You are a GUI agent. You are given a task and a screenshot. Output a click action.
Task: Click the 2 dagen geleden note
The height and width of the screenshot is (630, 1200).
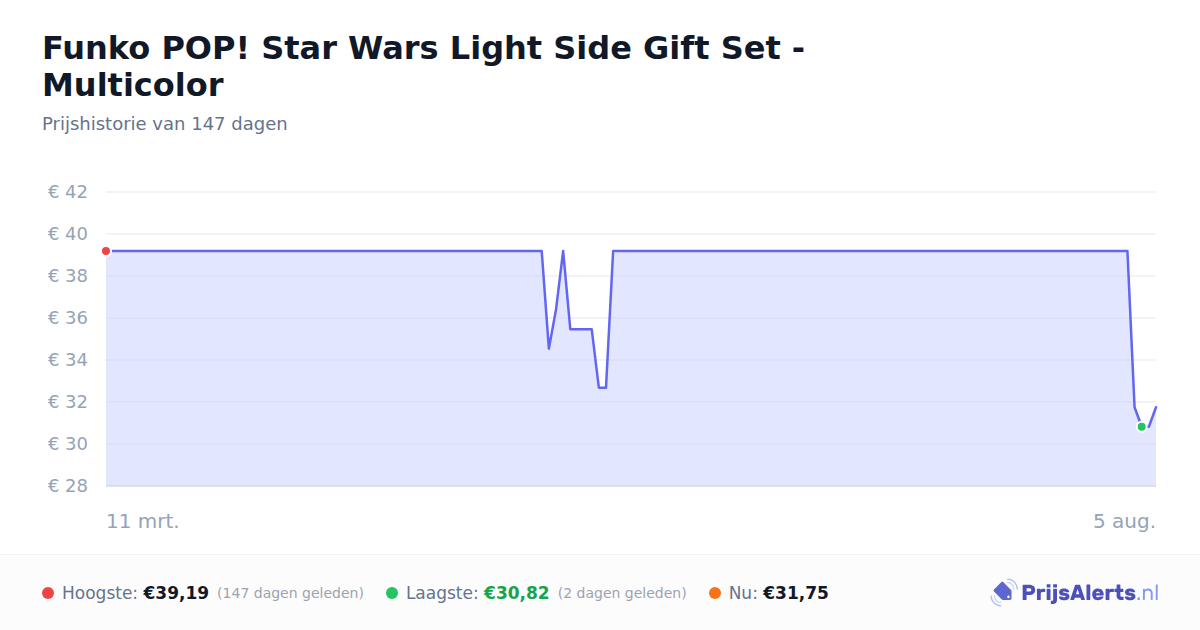coord(622,593)
